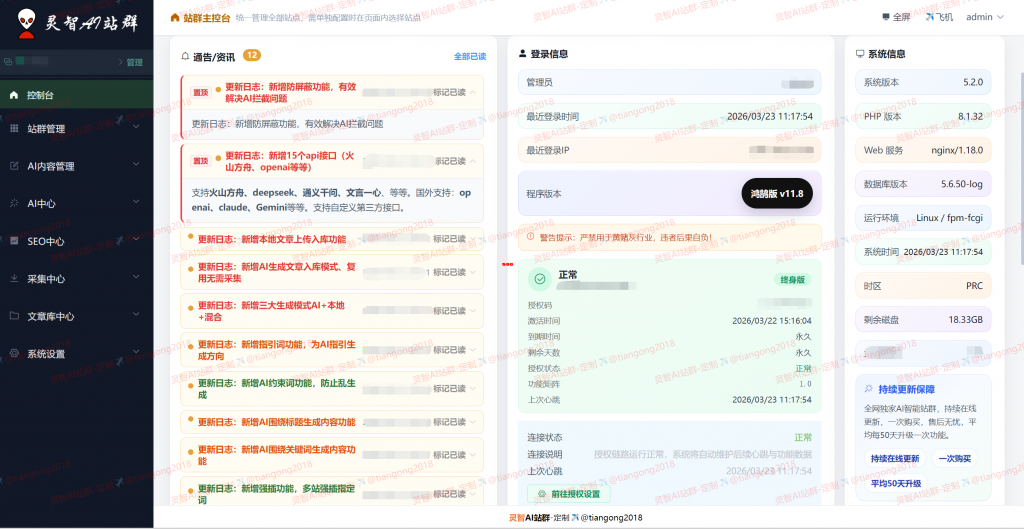Click 管理 in the site selector bar
Image resolution: width=1024 pixels, height=529 pixels.
[135, 62]
